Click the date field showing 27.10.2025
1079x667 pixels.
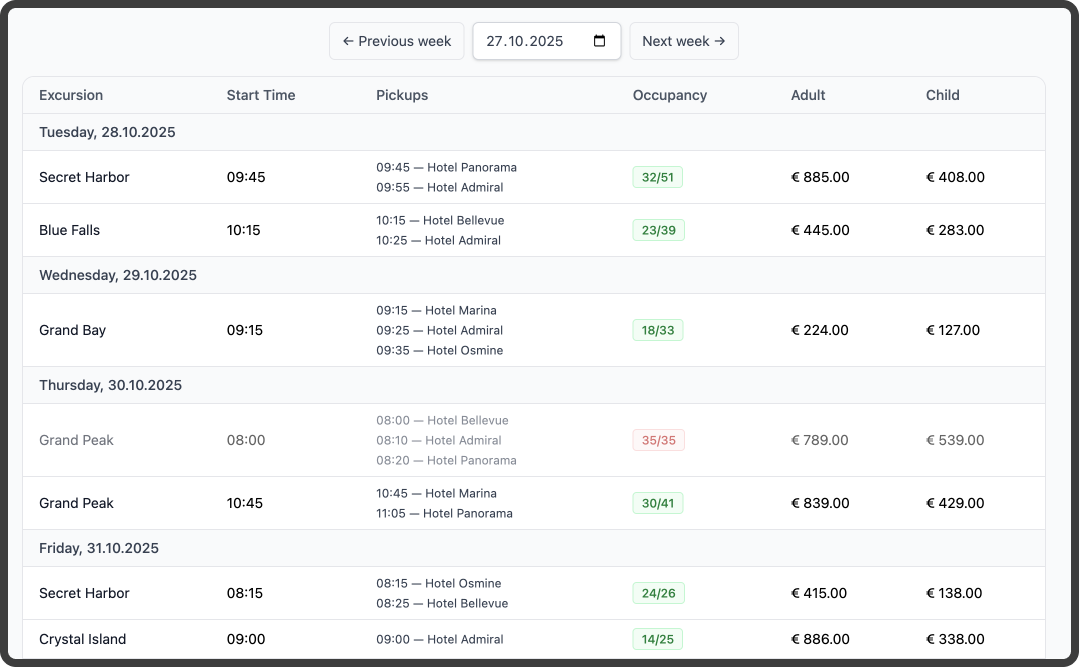(546, 41)
